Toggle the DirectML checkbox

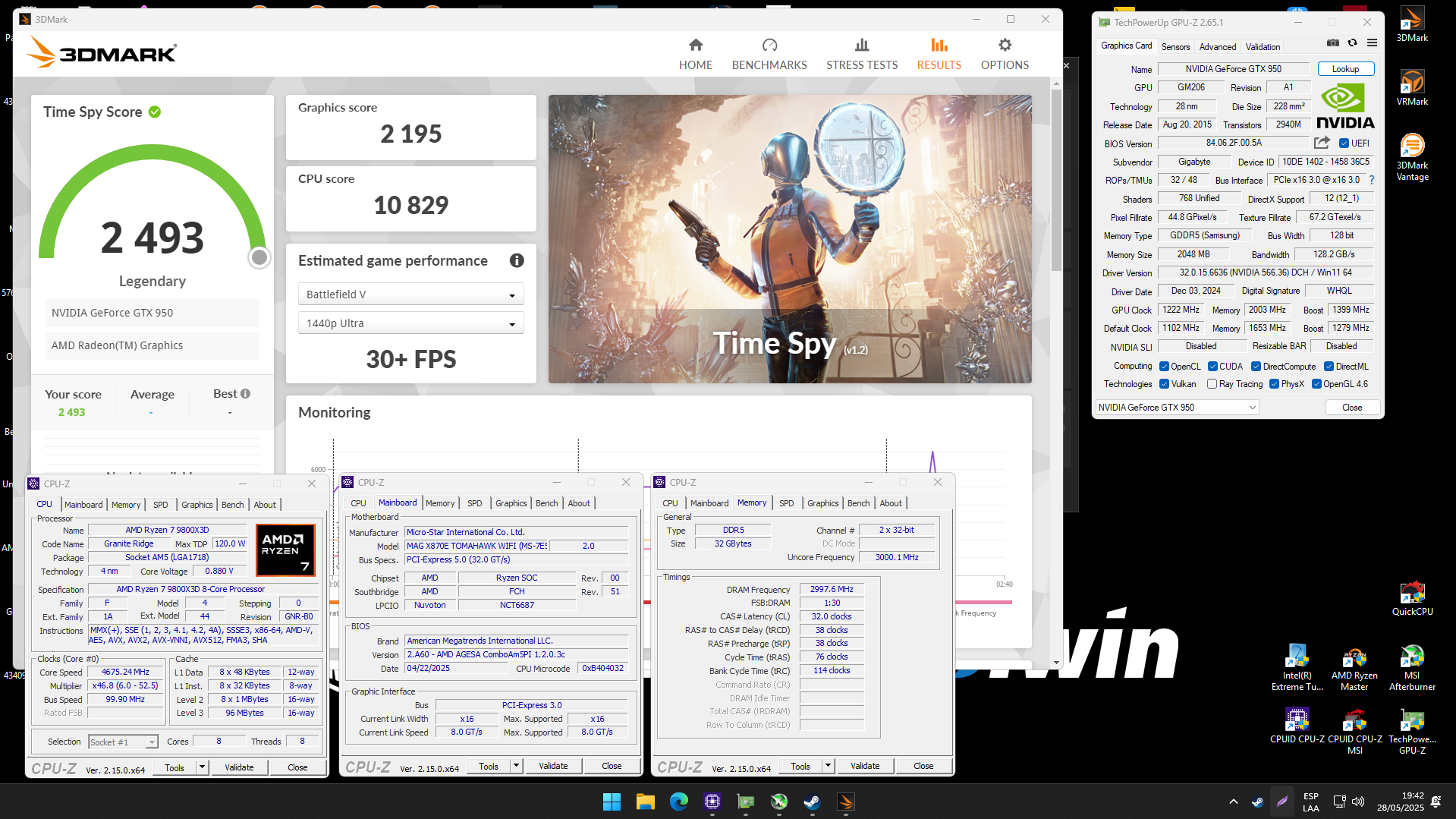coord(1329,367)
